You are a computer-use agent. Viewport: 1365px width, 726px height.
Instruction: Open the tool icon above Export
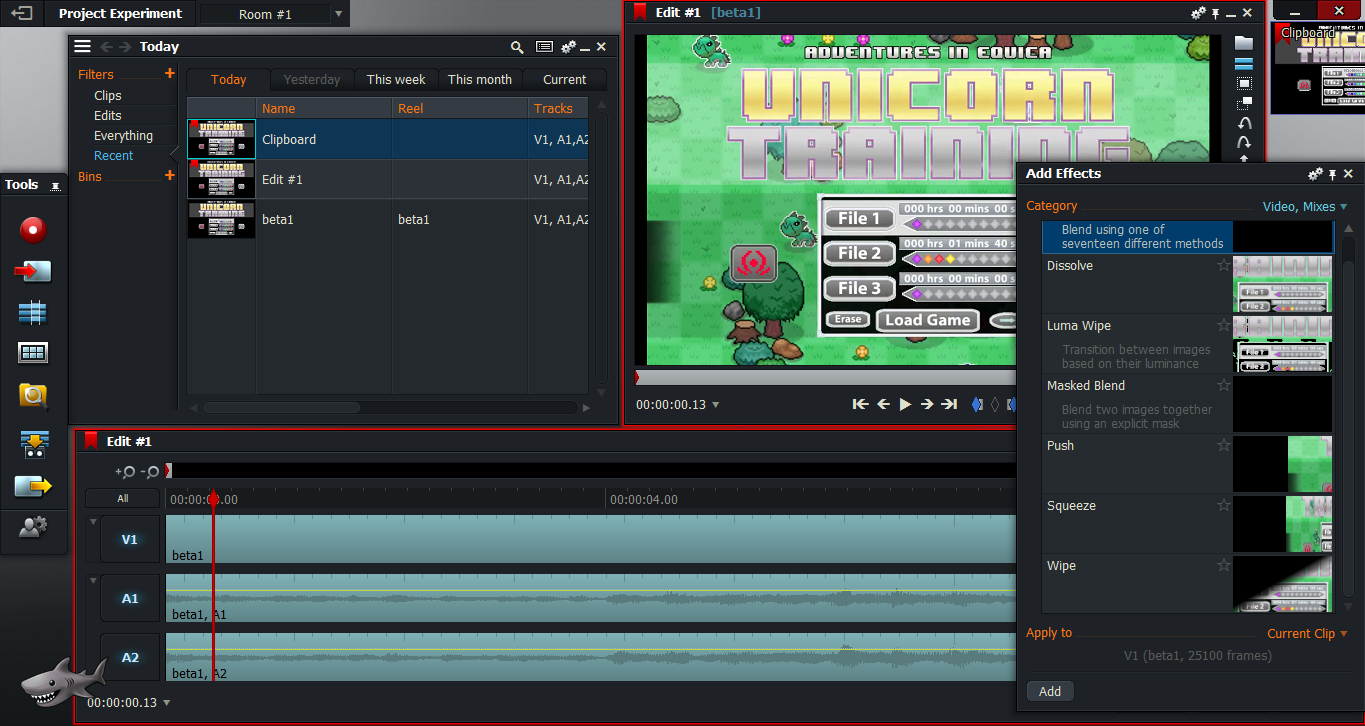[x=35, y=445]
